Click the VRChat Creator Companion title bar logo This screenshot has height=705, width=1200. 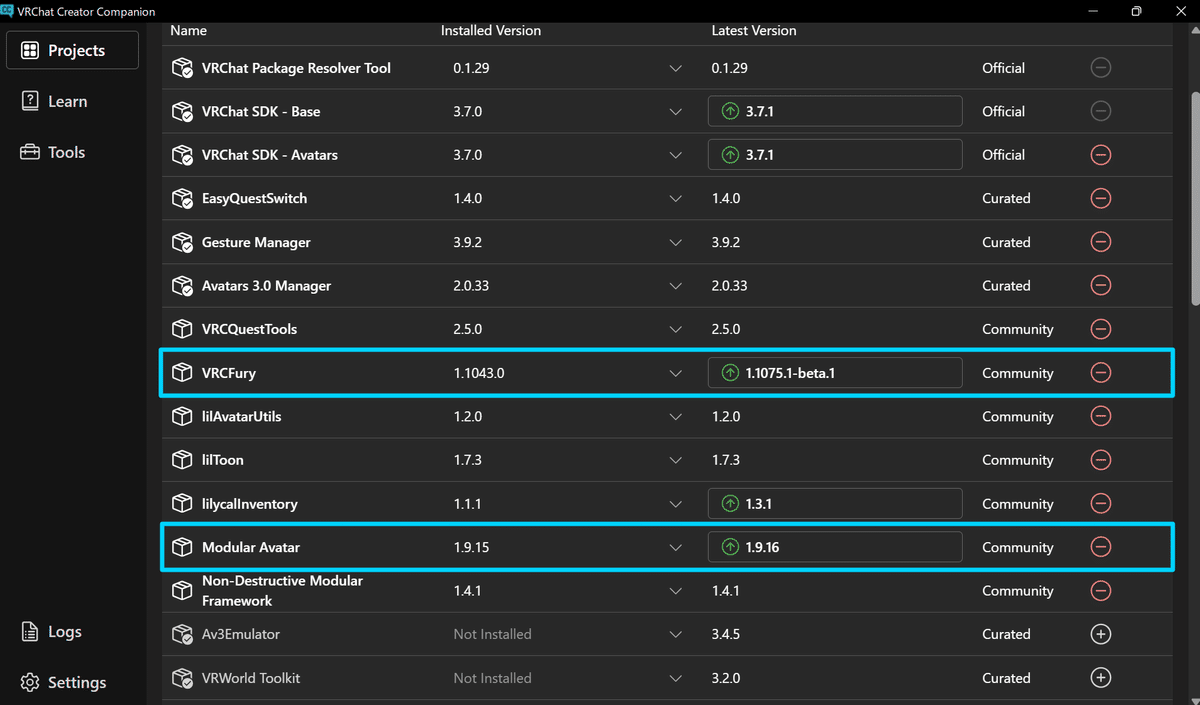tap(7, 11)
